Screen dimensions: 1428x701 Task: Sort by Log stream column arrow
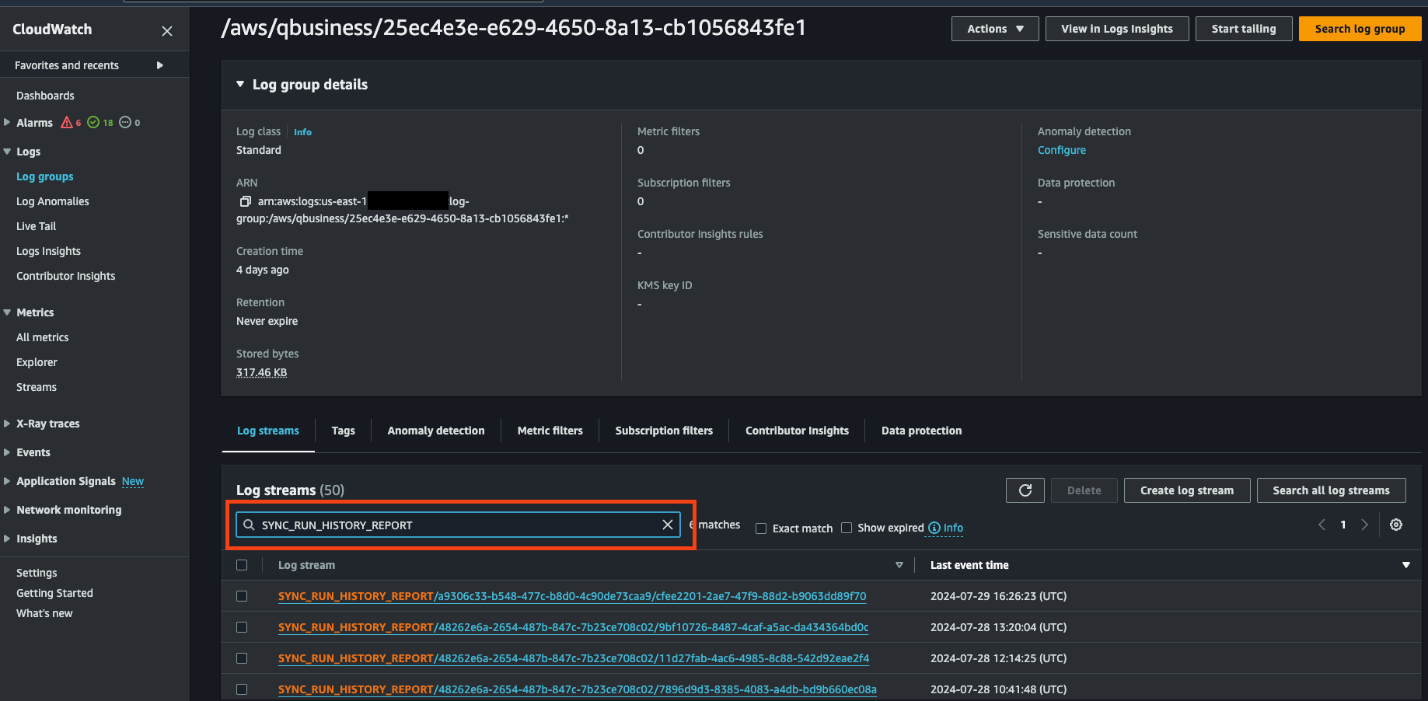click(x=899, y=566)
